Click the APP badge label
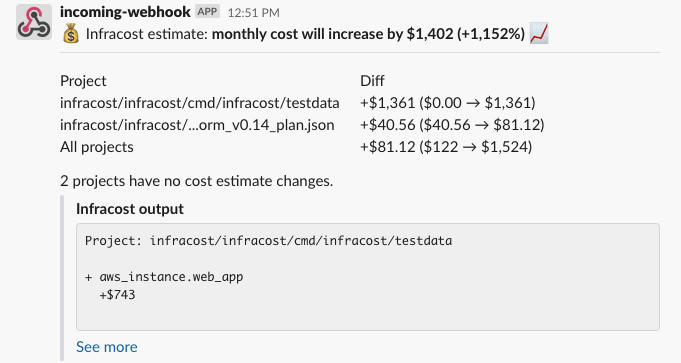 click(x=207, y=12)
